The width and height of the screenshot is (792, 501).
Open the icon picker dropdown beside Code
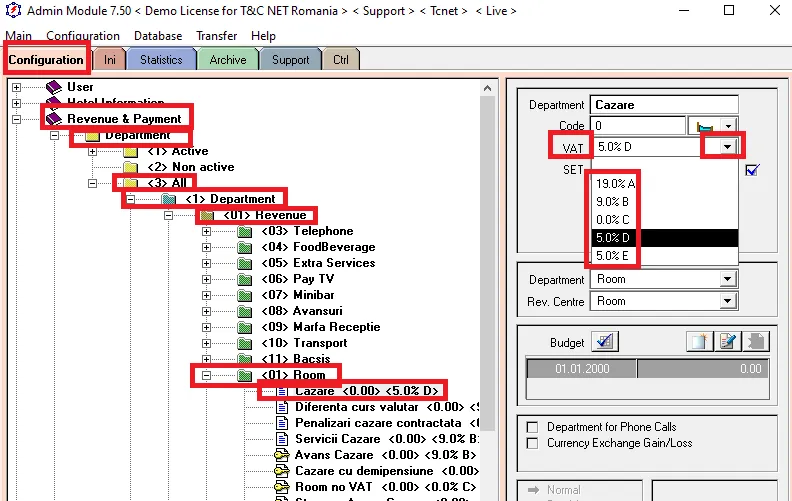point(728,126)
